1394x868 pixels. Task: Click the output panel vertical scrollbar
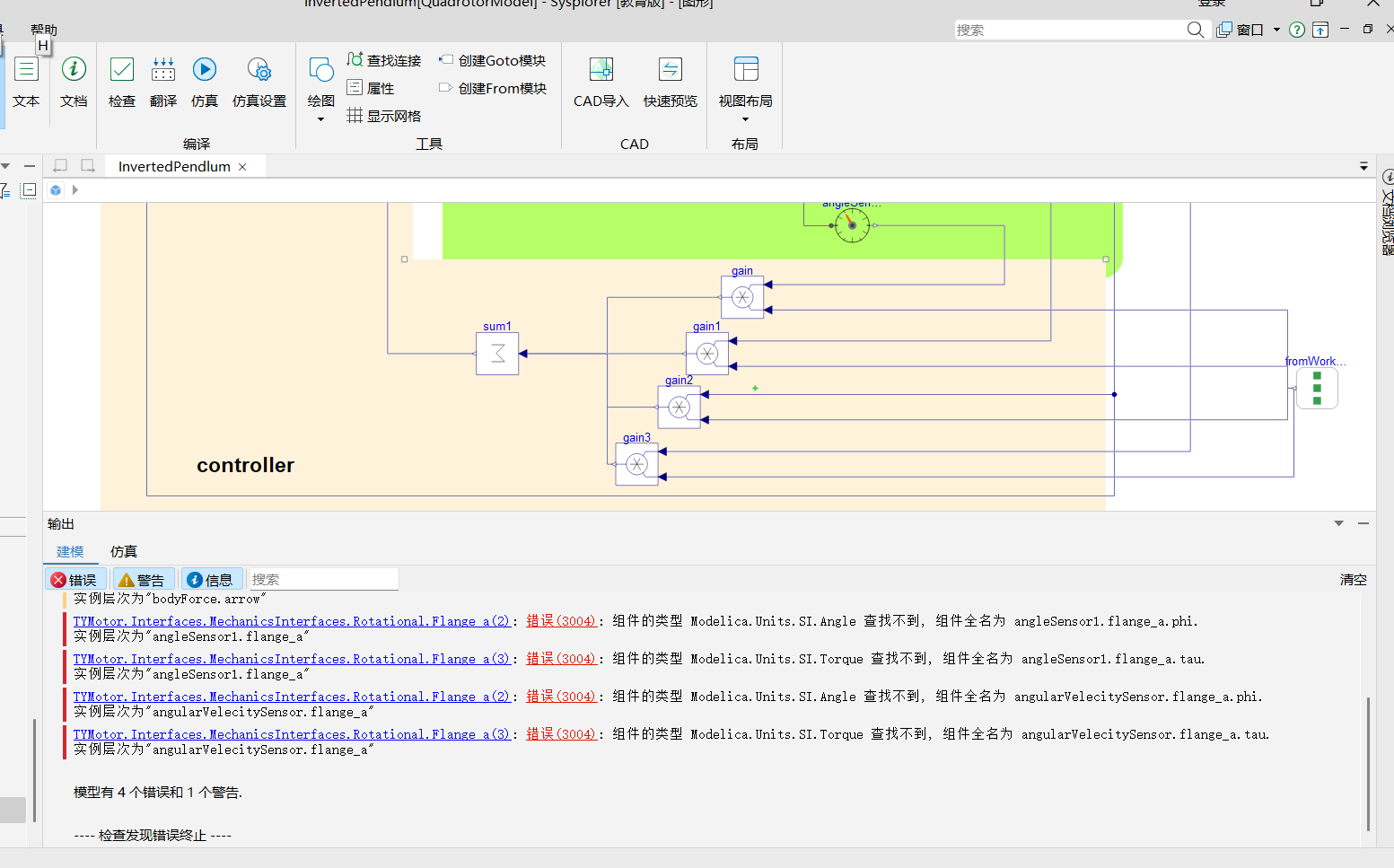[x=1369, y=763]
